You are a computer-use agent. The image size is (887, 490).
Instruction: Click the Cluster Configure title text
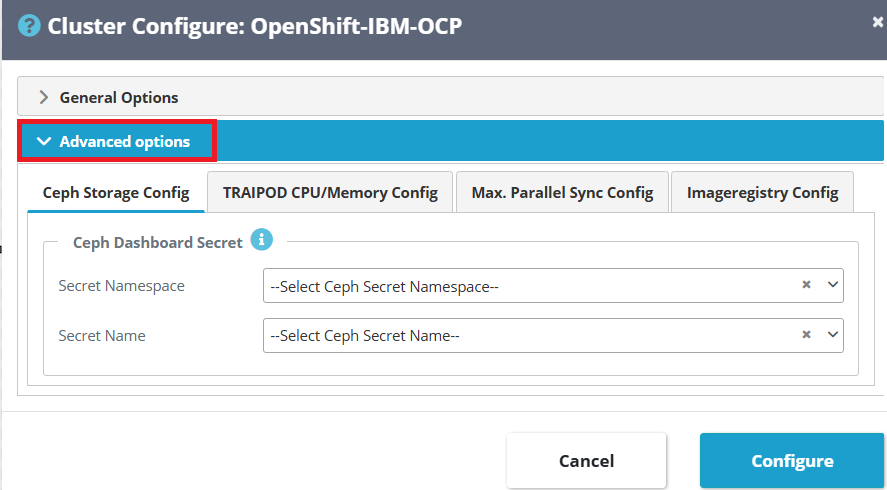255,26
